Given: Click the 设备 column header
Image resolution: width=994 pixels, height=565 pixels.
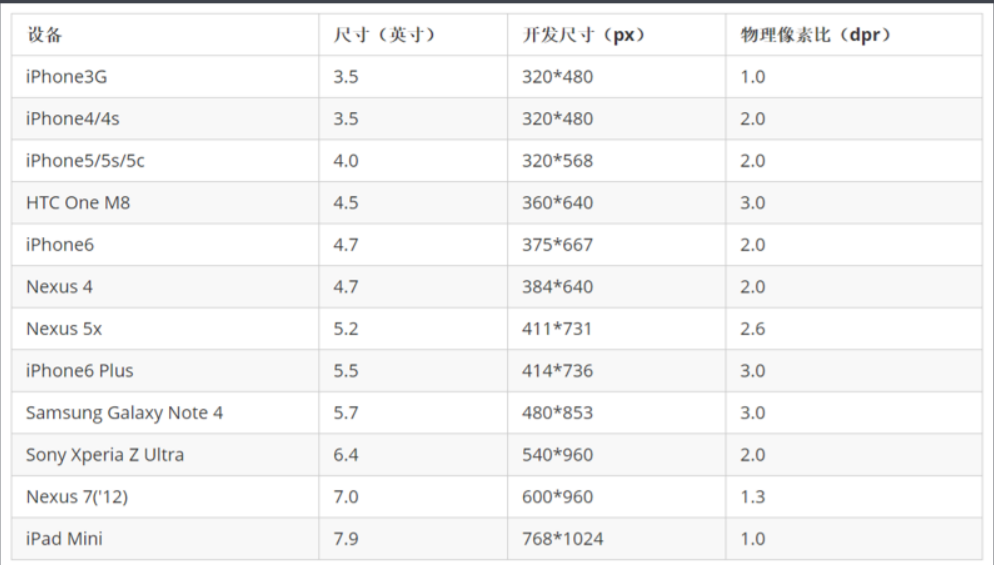Looking at the screenshot, I should (165, 35).
